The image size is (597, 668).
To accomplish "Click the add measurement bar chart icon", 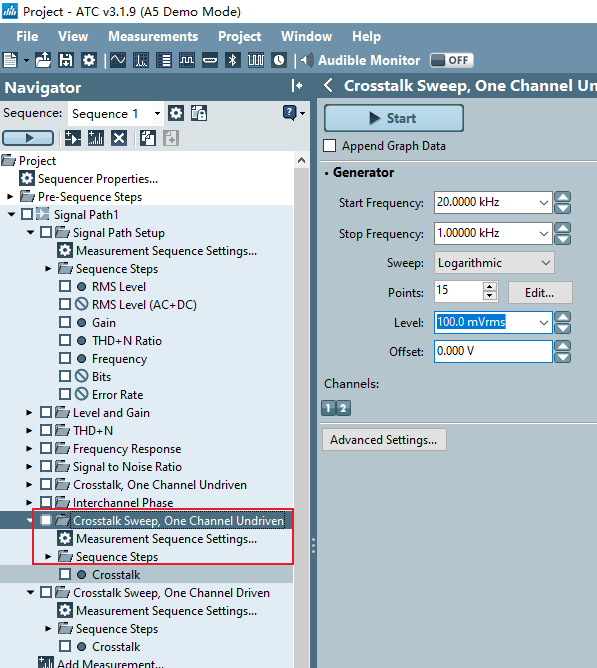I will [x=96, y=138].
